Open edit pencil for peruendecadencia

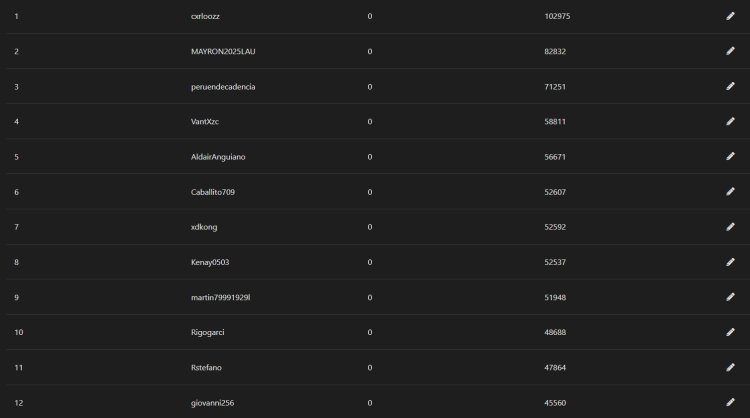(730, 87)
